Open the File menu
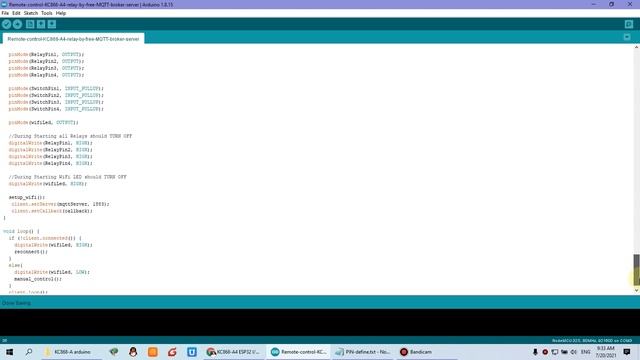The image size is (640, 360). click(x=5, y=13)
